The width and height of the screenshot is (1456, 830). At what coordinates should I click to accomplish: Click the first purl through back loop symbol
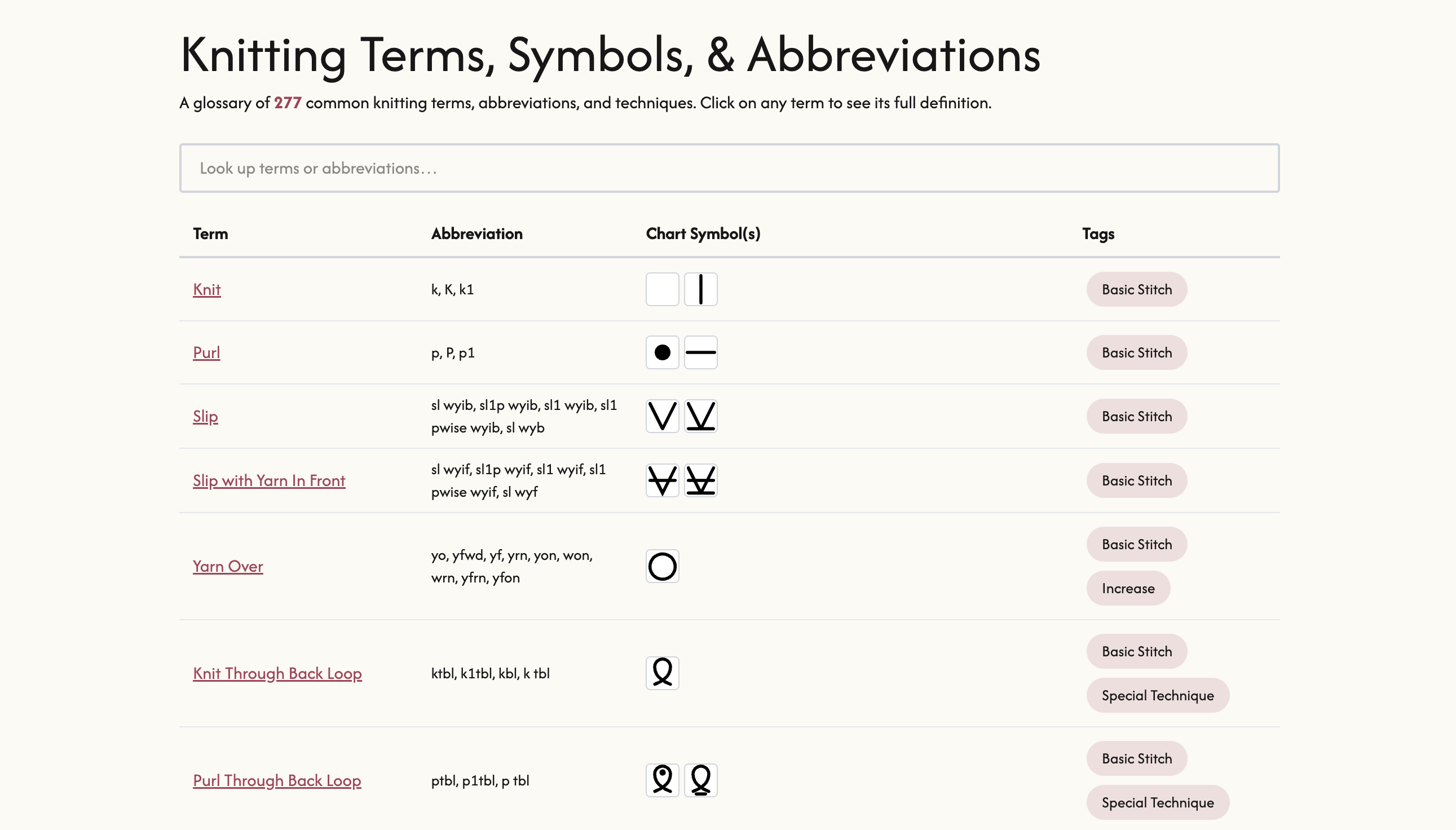pyautogui.click(x=661, y=779)
